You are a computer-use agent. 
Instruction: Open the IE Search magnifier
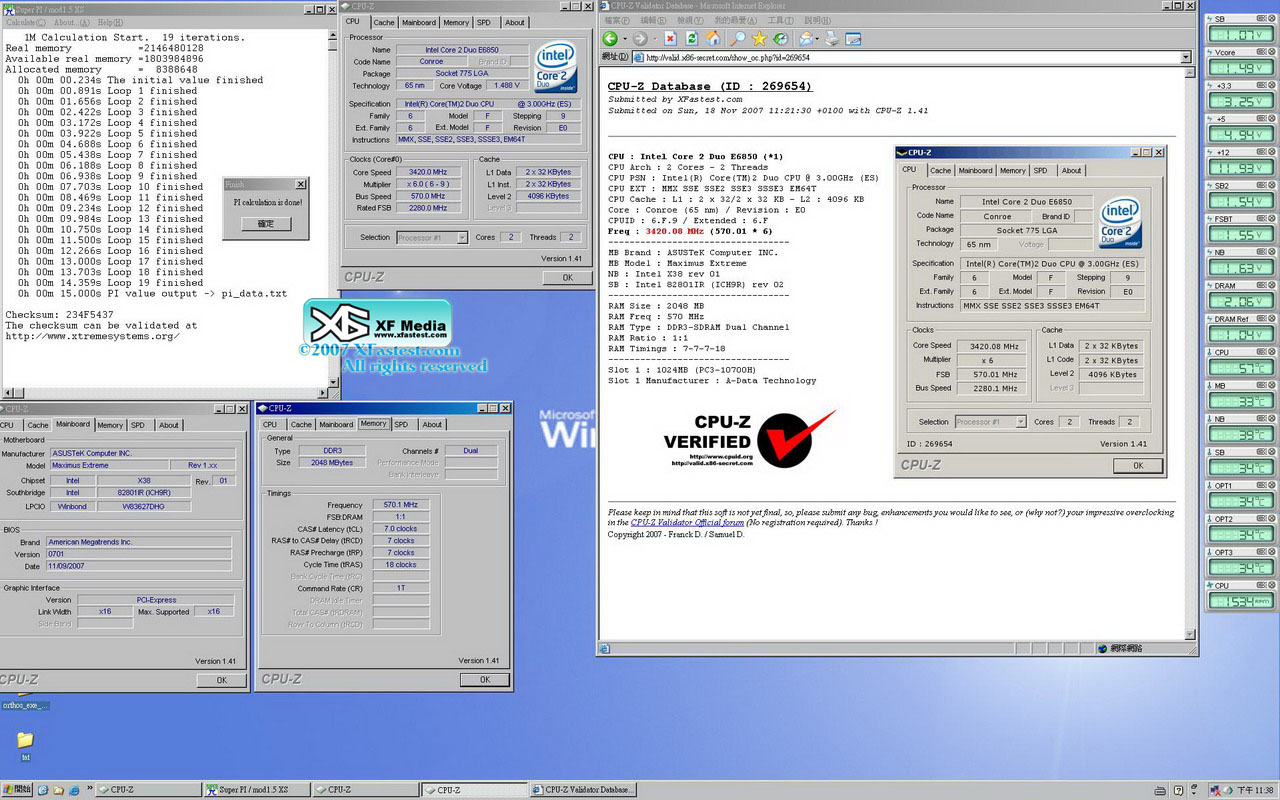[737, 39]
